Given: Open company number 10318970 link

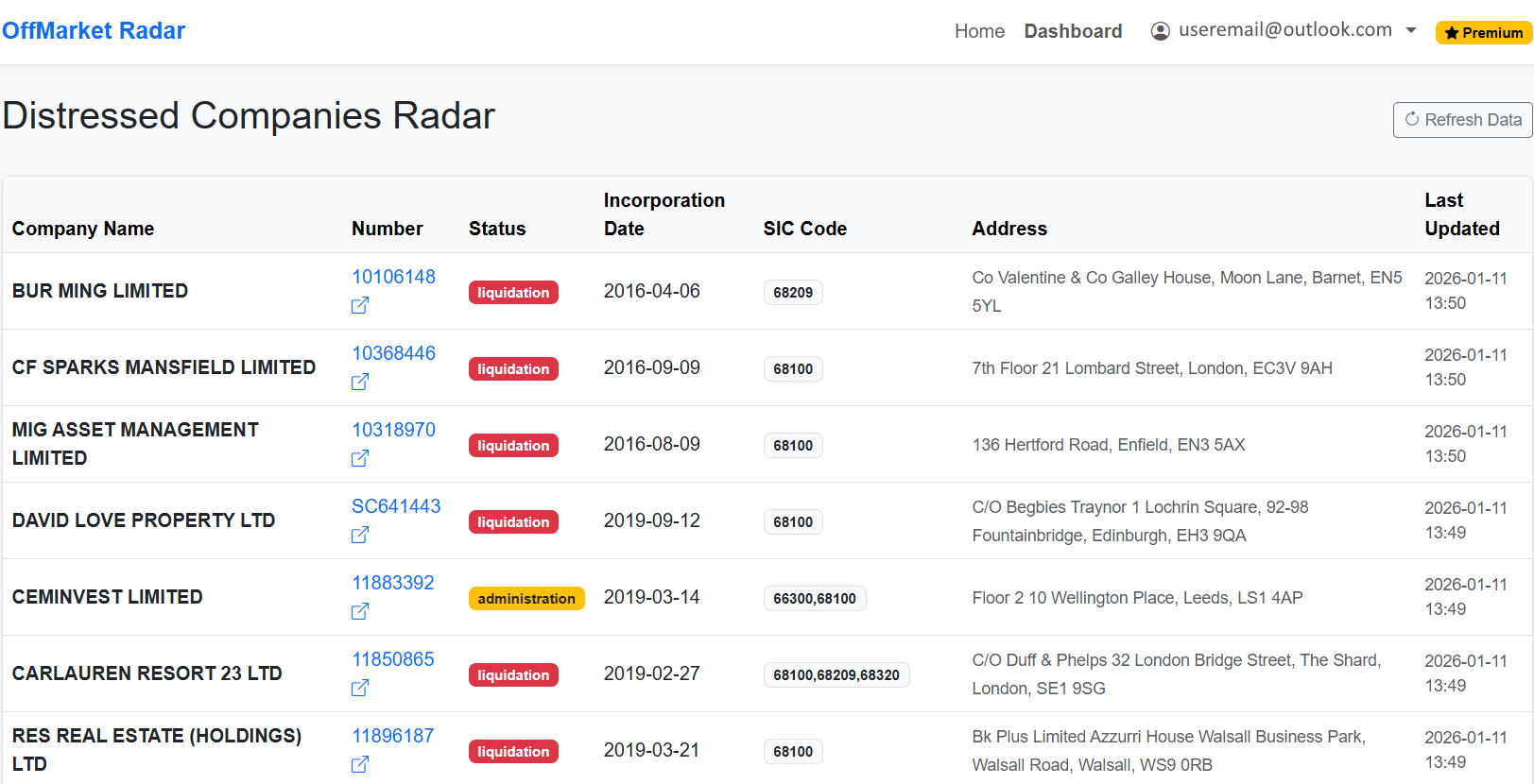Looking at the screenshot, I should tap(393, 430).
